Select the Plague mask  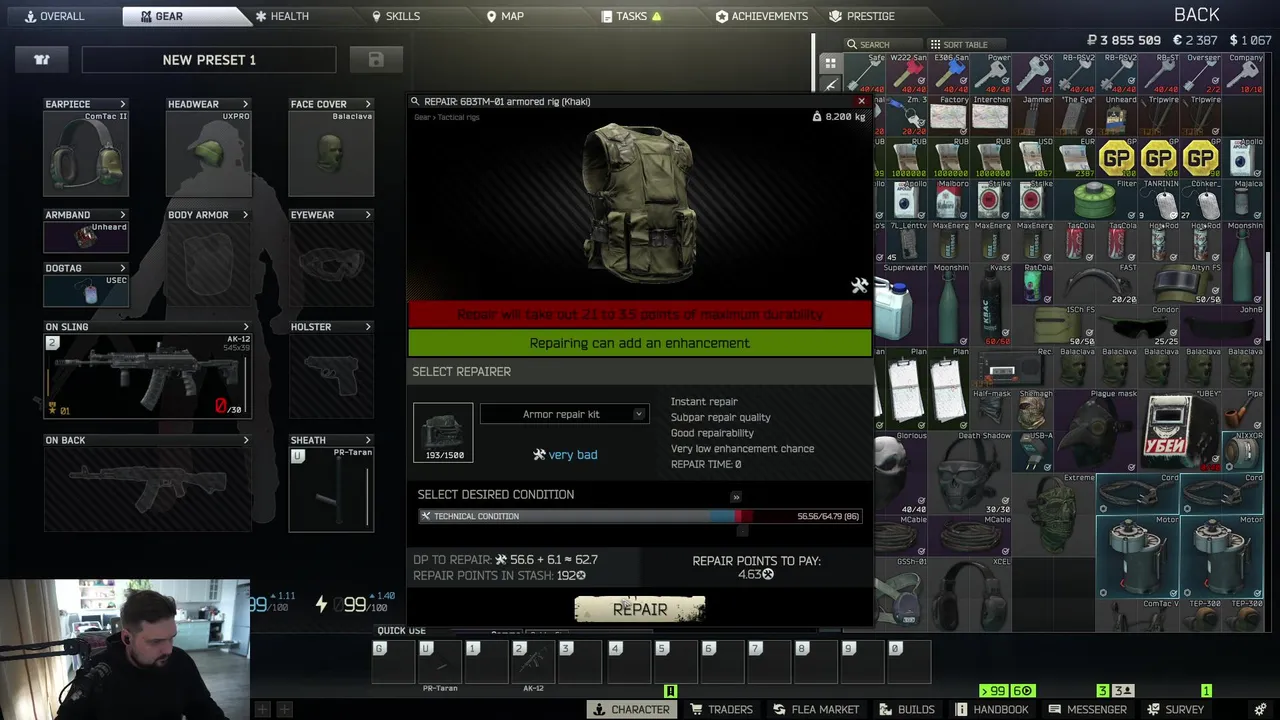[1097, 430]
